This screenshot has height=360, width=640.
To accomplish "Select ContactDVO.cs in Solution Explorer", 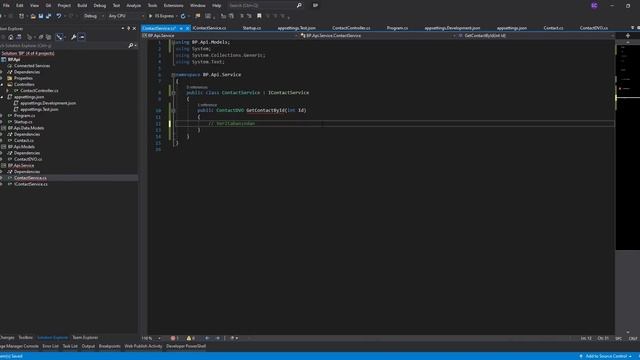I will [28, 160].
